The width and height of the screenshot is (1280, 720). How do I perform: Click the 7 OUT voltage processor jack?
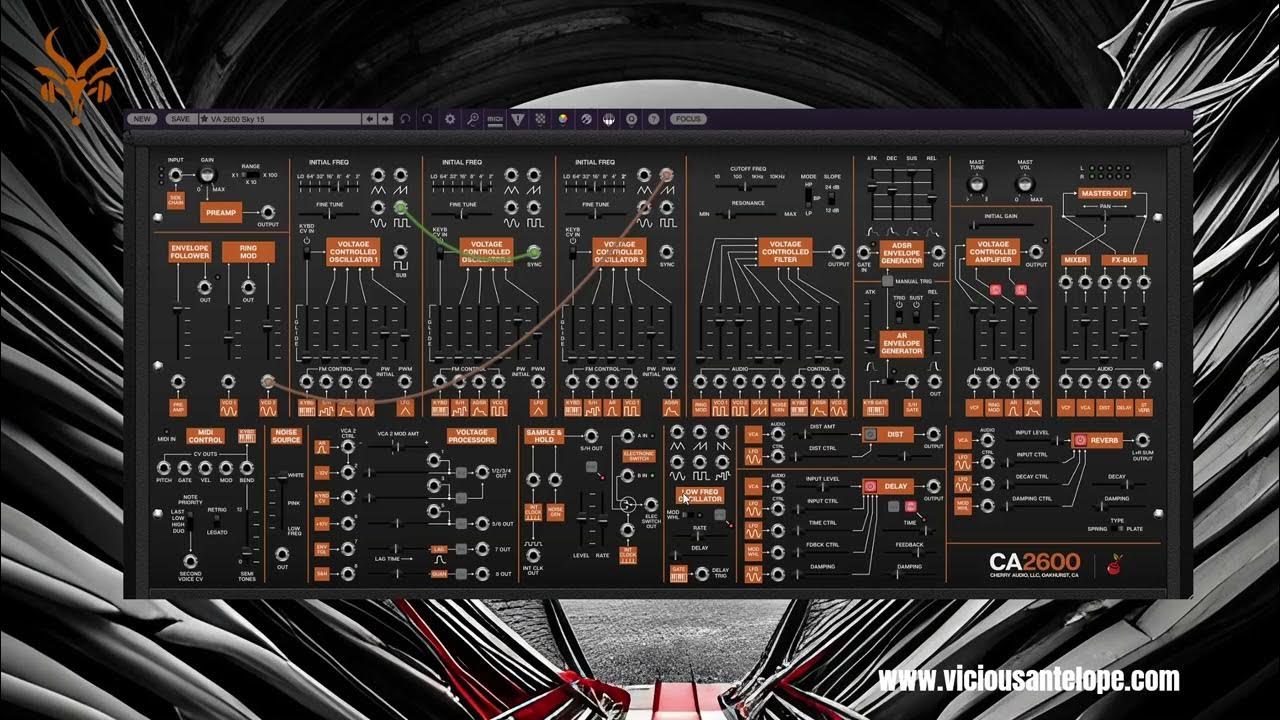pyautogui.click(x=481, y=549)
